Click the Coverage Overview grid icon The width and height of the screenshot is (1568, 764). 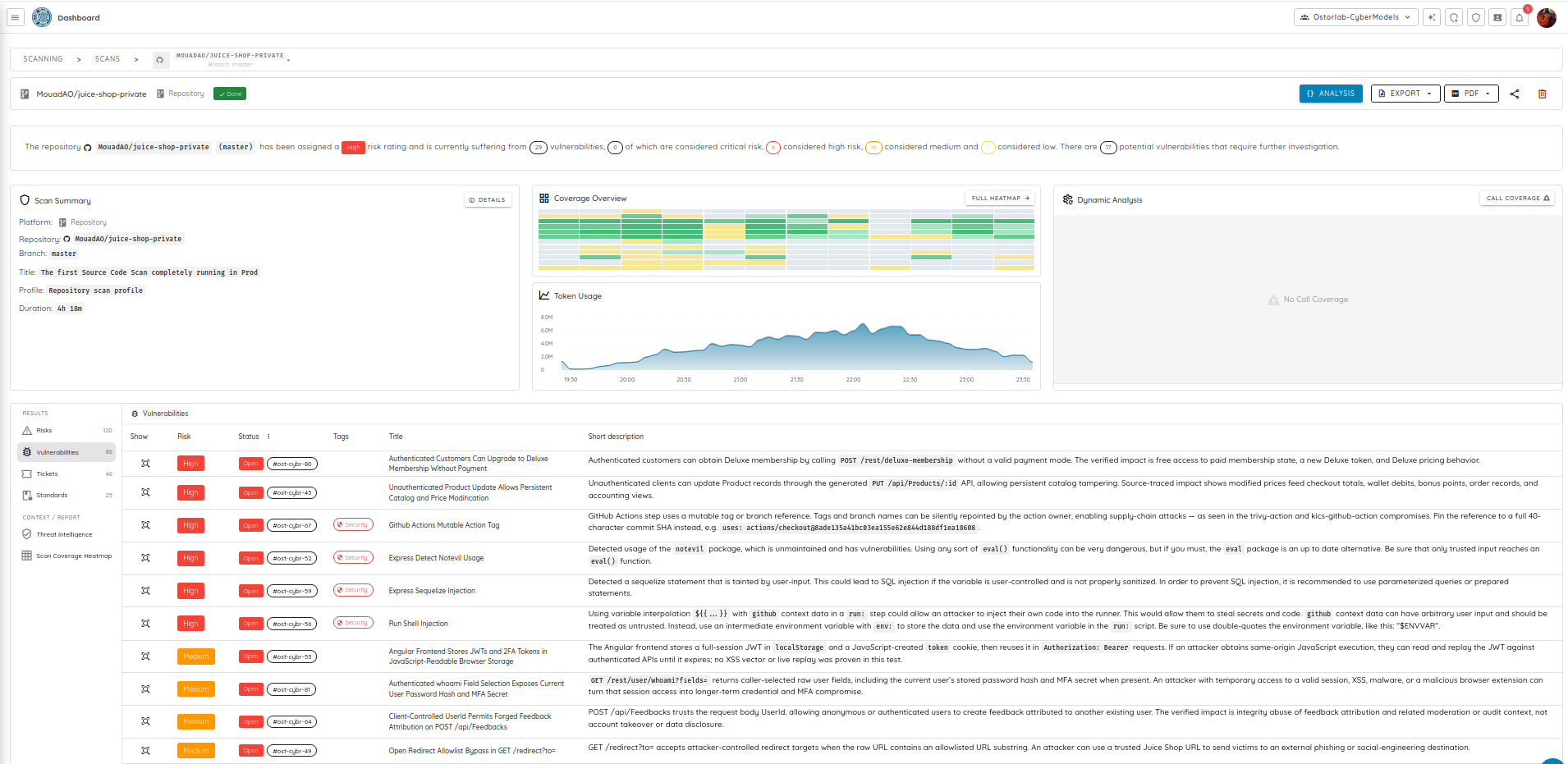[544, 199]
